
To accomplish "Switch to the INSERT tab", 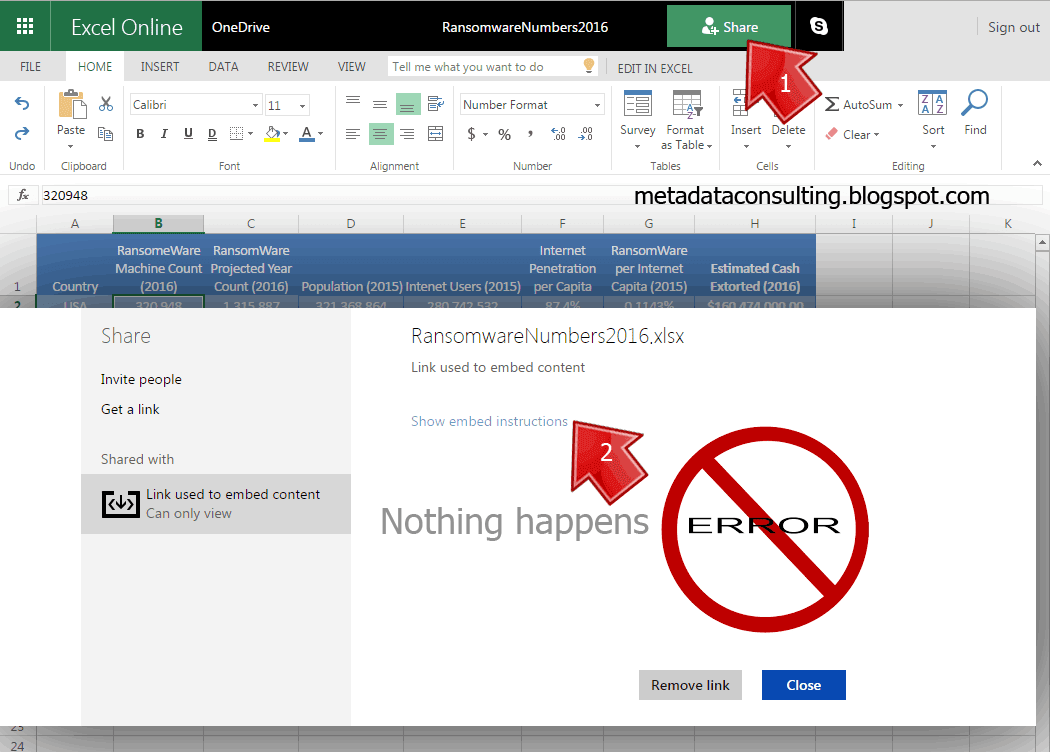I will pos(160,67).
